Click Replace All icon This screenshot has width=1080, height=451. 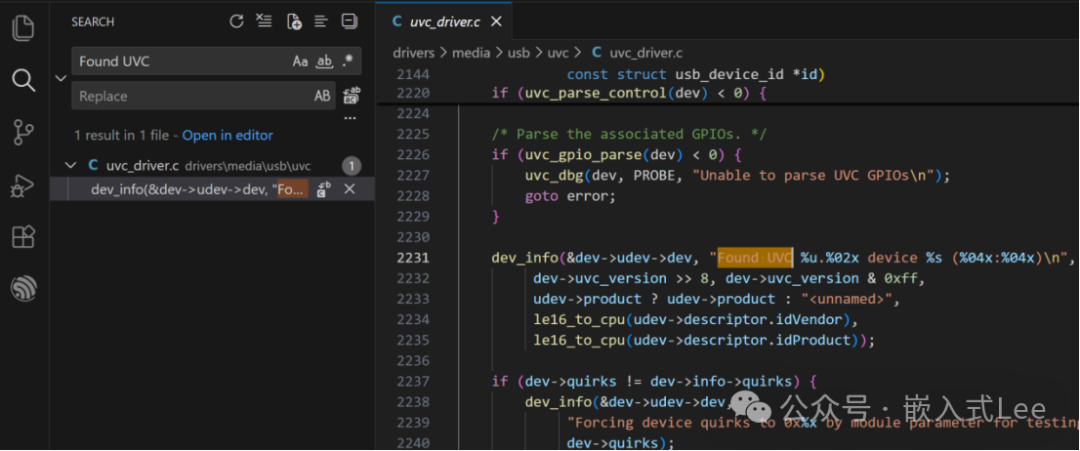pos(351,96)
